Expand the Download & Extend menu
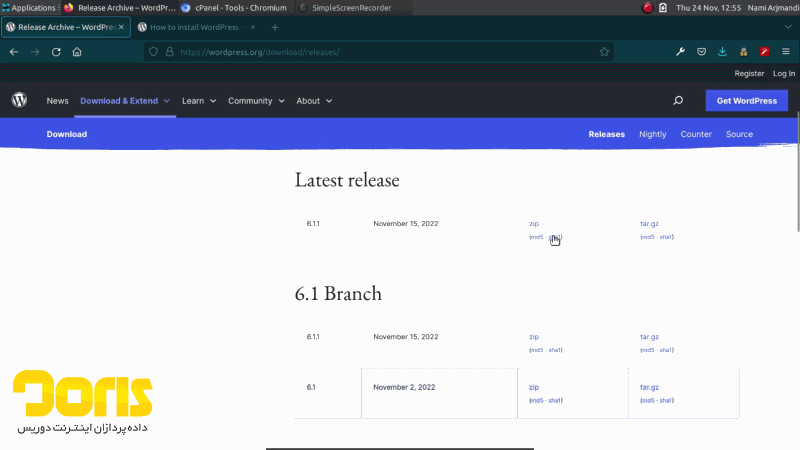800x450 pixels. (x=125, y=101)
